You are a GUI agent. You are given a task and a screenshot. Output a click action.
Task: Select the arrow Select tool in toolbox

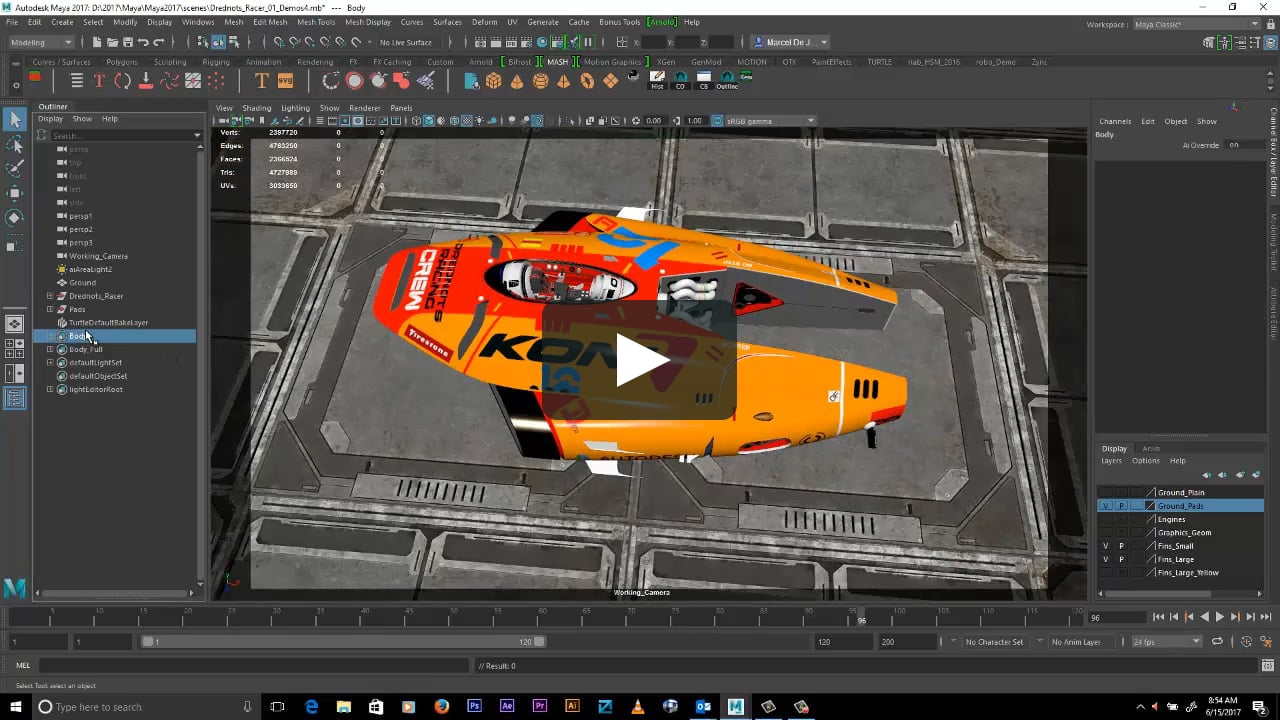coord(14,120)
